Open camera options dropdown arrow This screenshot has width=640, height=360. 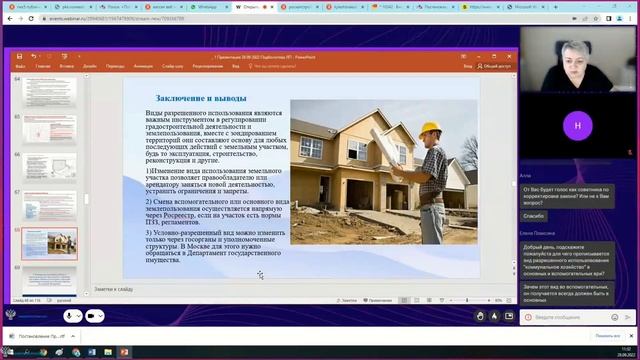click(100, 316)
